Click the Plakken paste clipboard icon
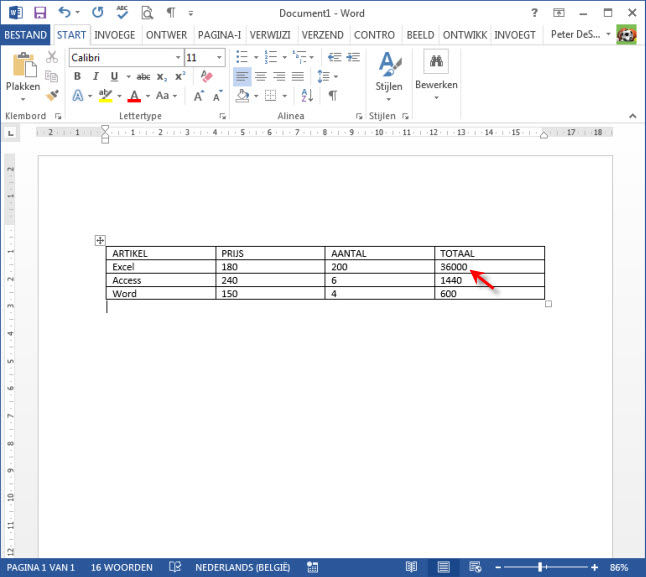This screenshot has width=646, height=577. tap(24, 65)
